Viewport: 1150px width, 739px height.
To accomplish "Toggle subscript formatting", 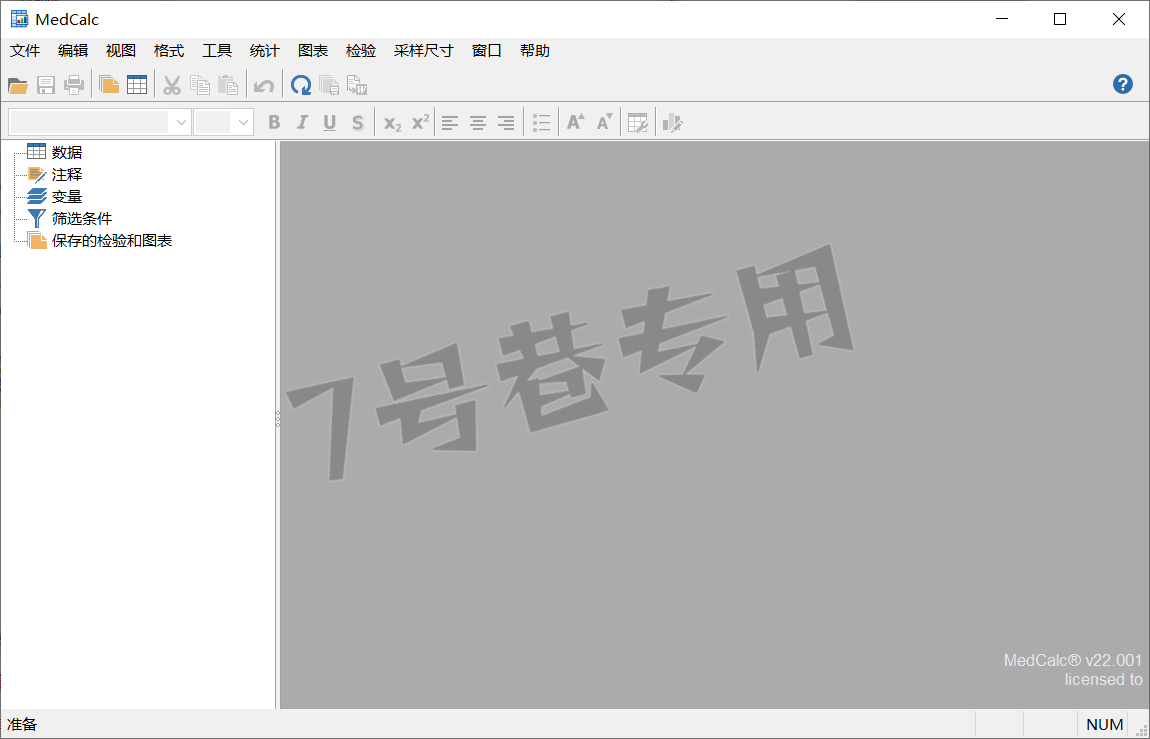I will pyautogui.click(x=392, y=123).
